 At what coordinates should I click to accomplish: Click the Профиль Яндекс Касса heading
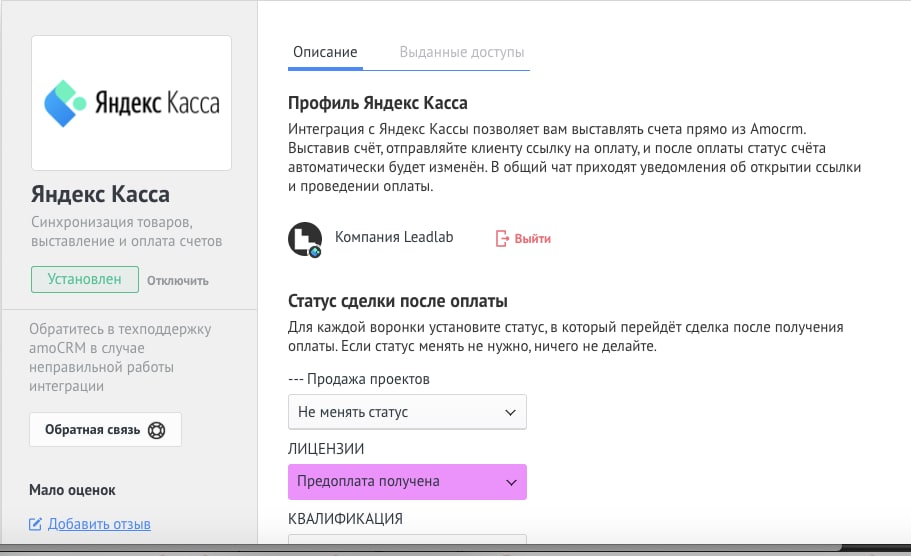click(x=378, y=103)
